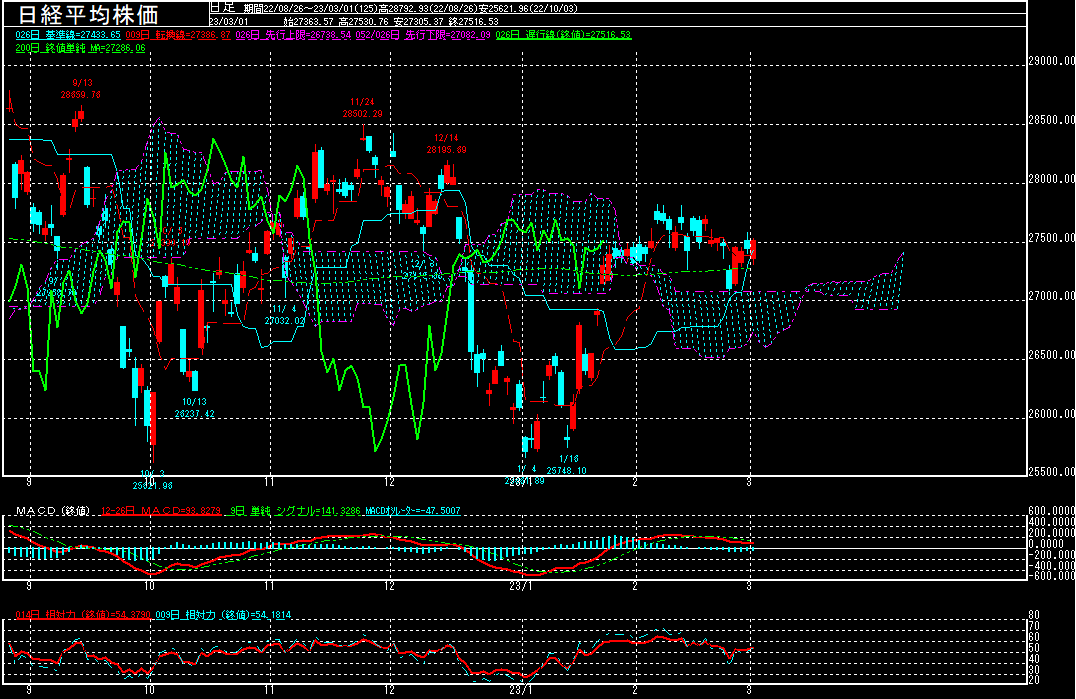This screenshot has width=1076, height=699.
Task: Click the 始27363.57 opening price in header
Action: [308, 21]
